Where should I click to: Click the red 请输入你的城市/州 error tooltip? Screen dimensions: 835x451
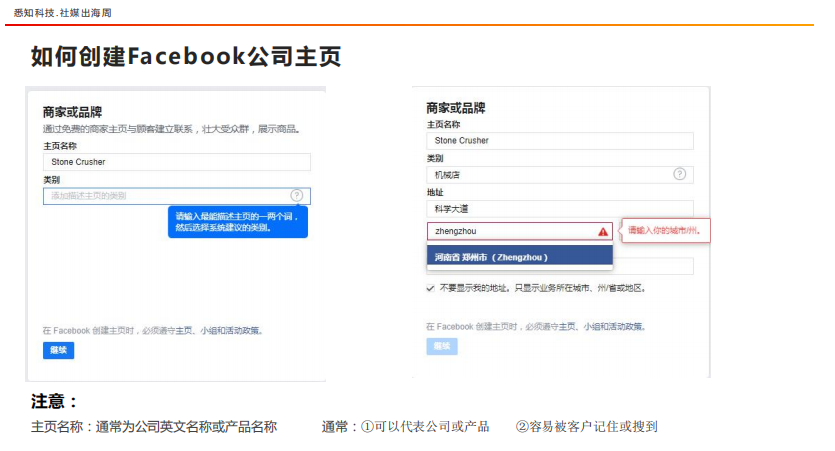click(666, 231)
